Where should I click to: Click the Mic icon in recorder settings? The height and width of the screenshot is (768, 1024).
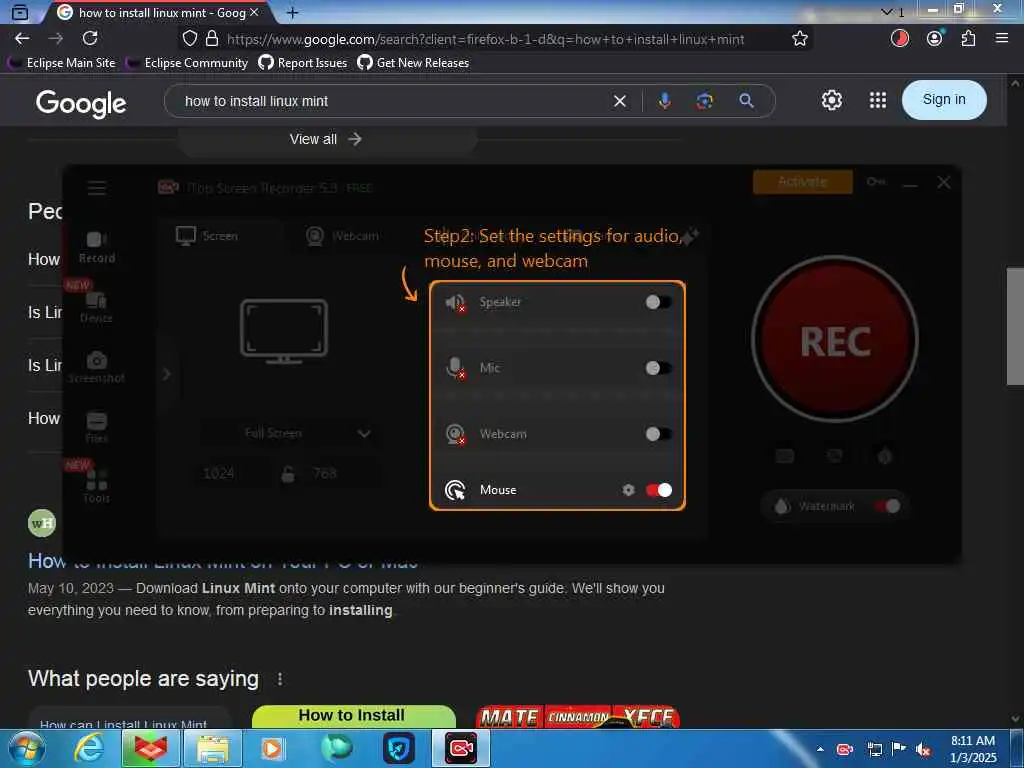(x=455, y=368)
